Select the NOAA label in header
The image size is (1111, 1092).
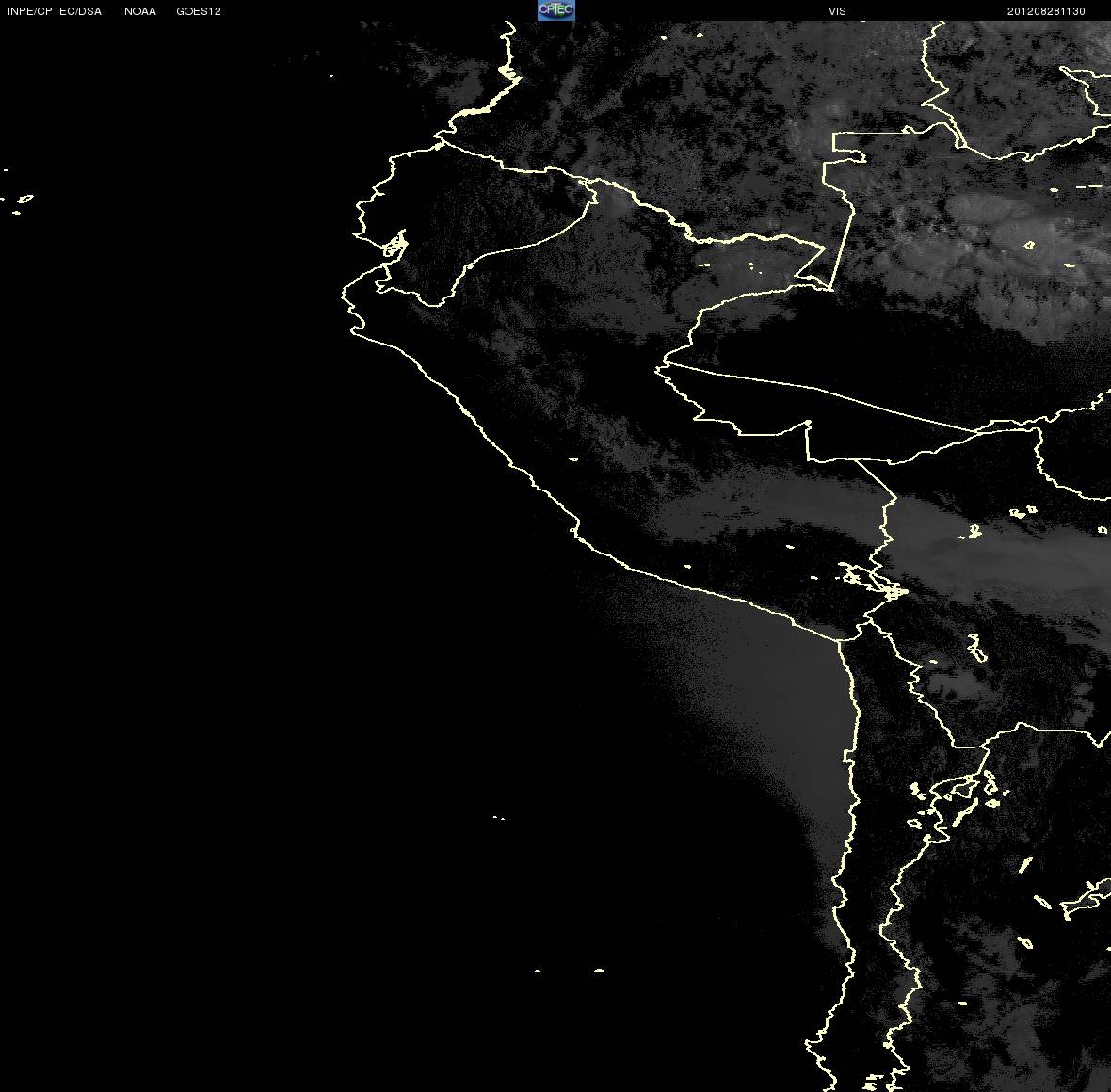[140, 11]
